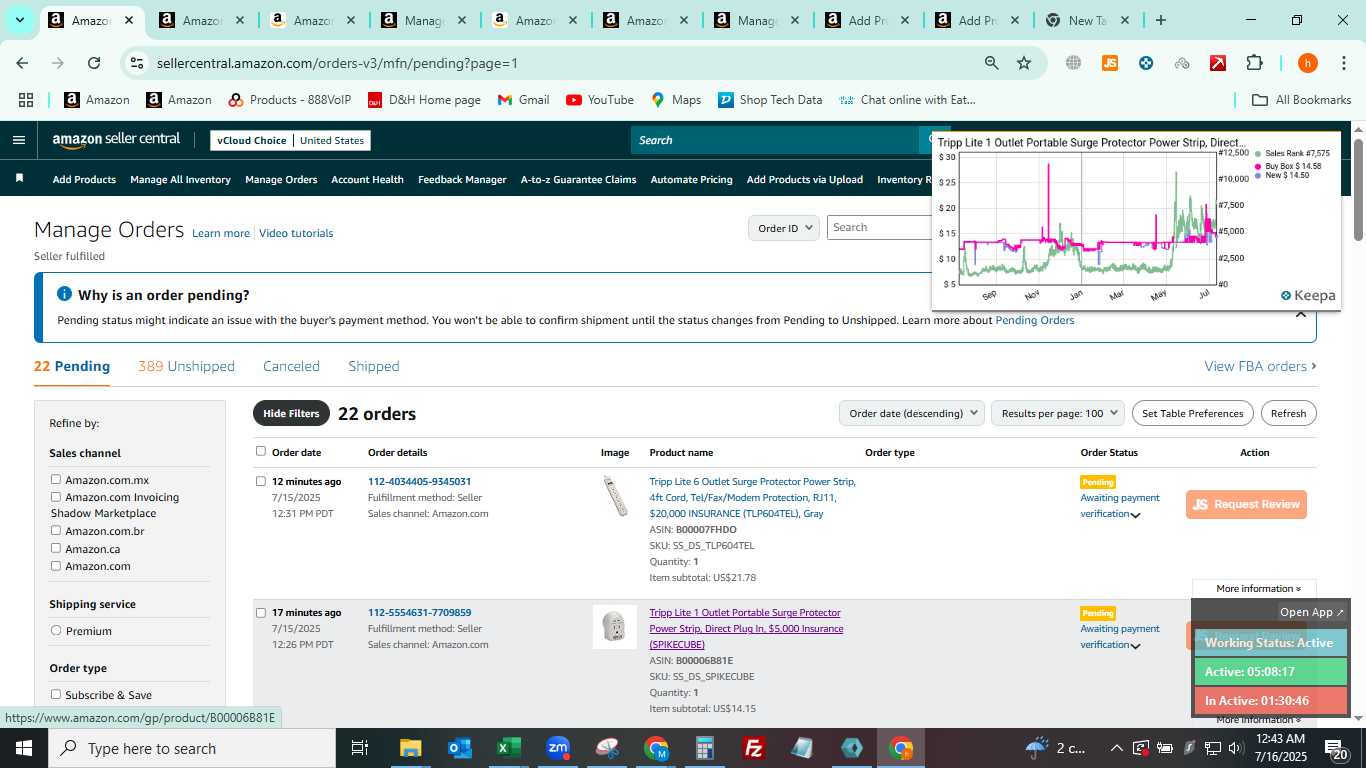Check Amazon.com Invoicing Shadow Marketplace
Screen dimensions: 1366x768
pos(56,497)
